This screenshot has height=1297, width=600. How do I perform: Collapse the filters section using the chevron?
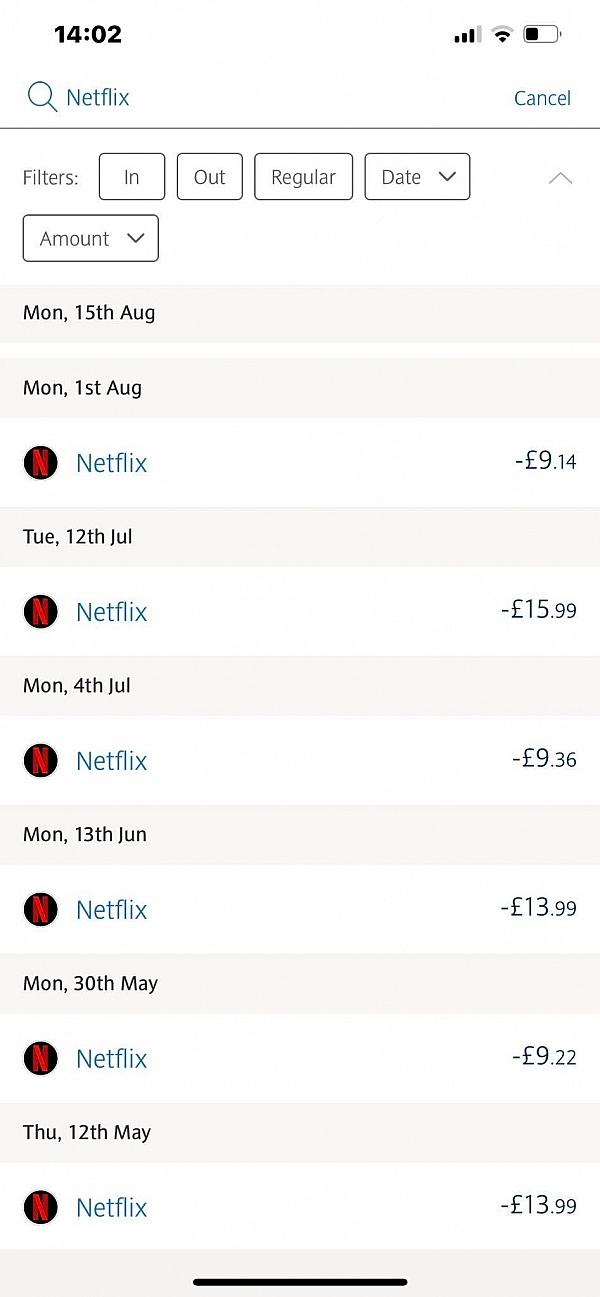(560, 178)
